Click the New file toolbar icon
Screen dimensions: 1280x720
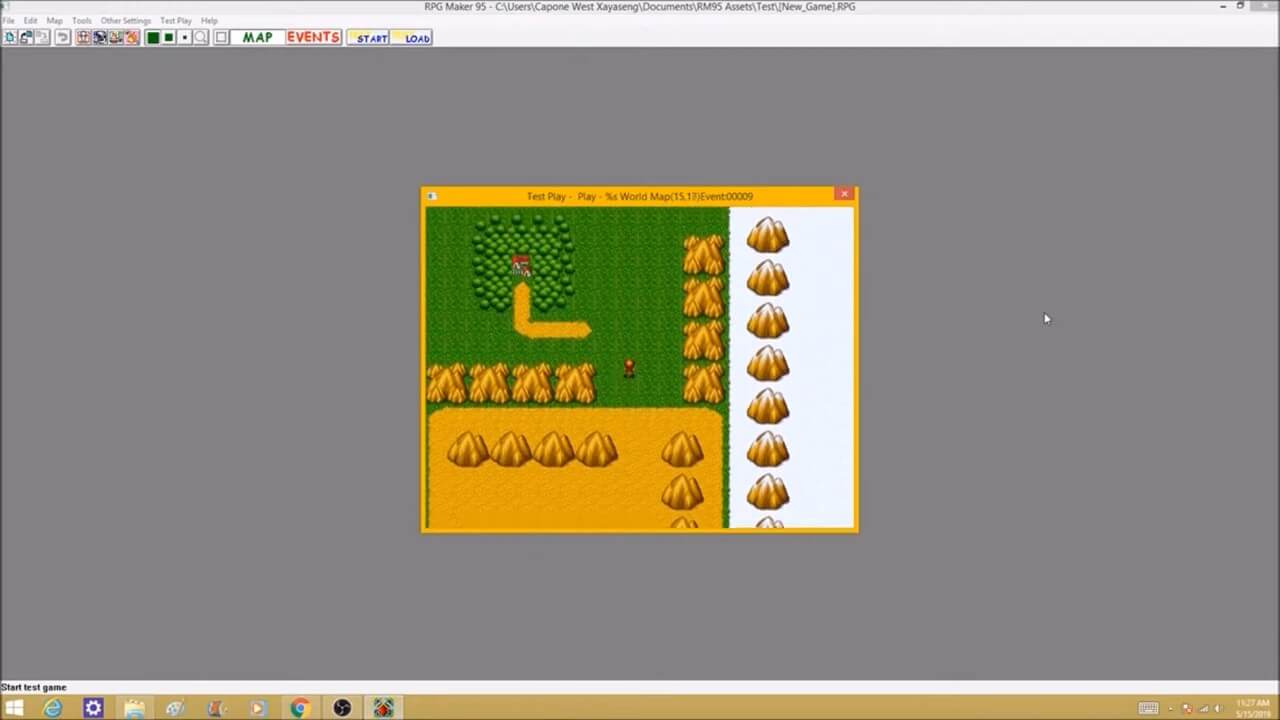point(10,38)
